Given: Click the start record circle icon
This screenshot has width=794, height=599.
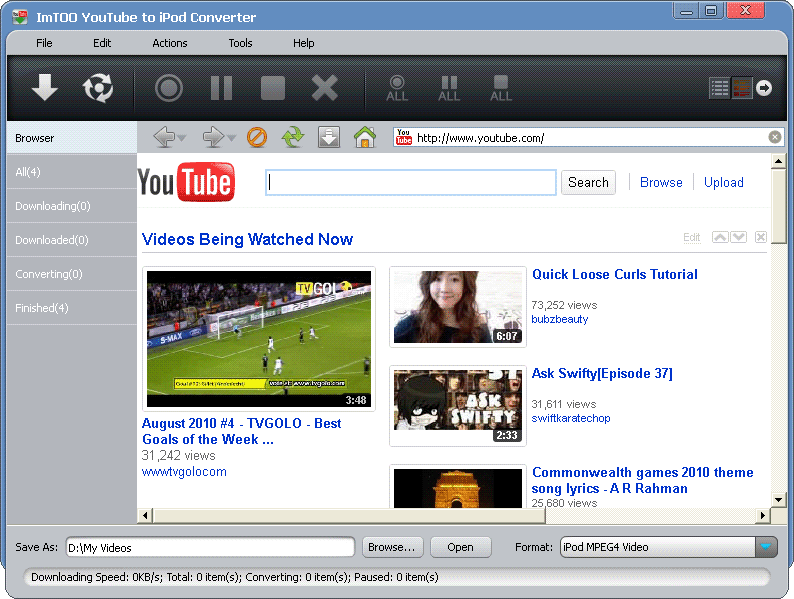Looking at the screenshot, I should pos(169,88).
